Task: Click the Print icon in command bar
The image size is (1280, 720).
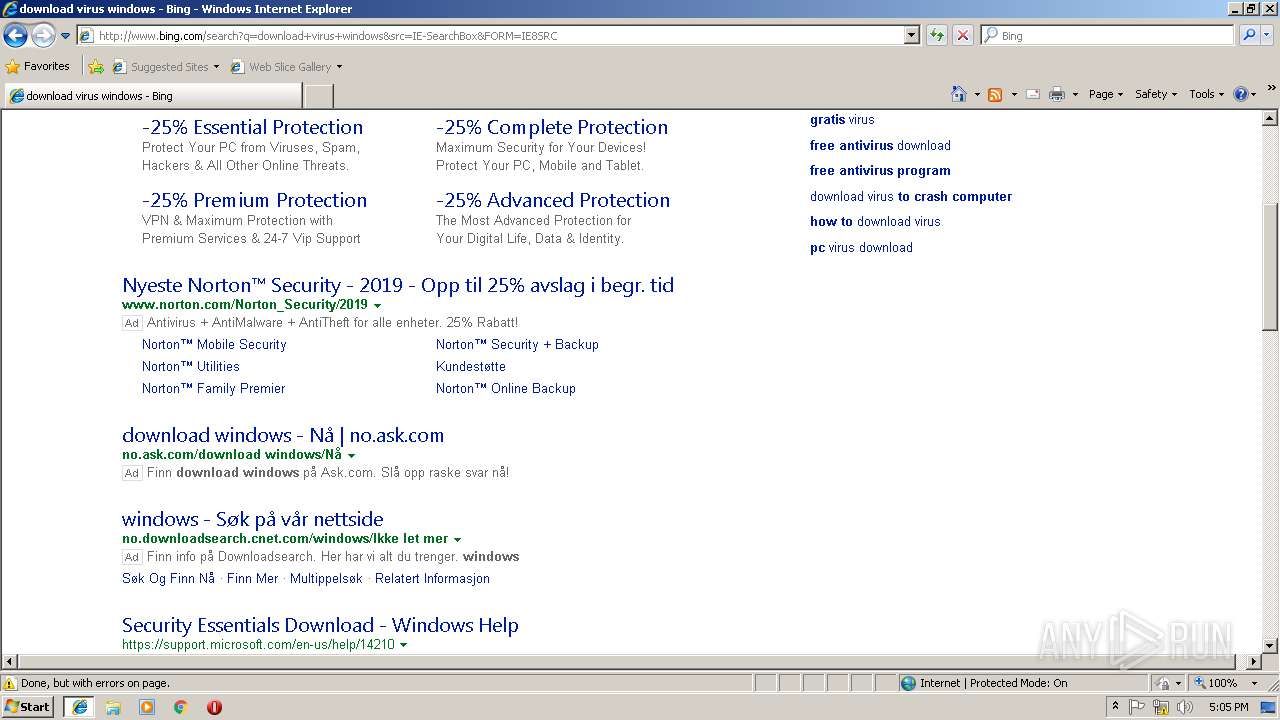Action: (x=1057, y=94)
